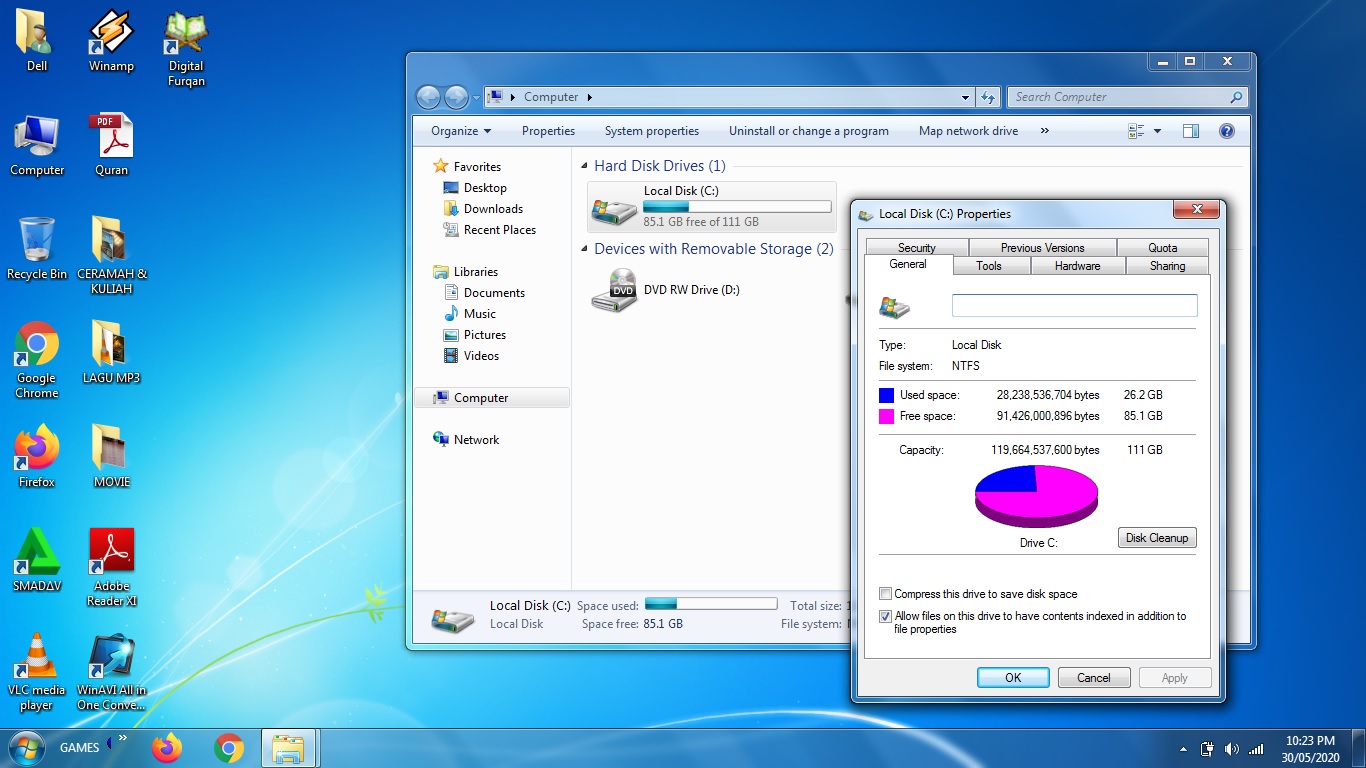
Task: Show hidden tray icons arrow
Action: coord(1183,749)
